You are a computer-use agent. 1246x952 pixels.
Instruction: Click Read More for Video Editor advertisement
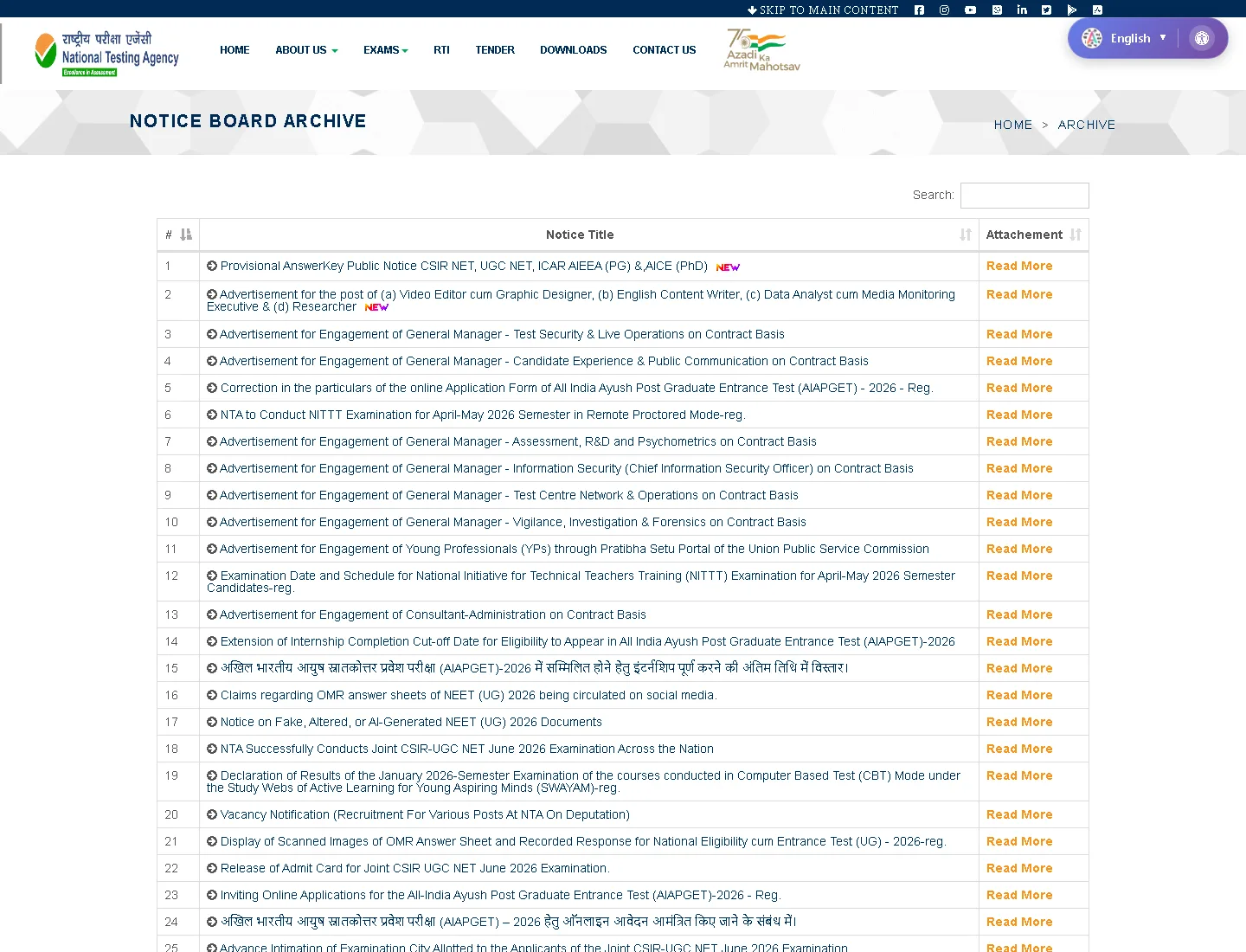(x=1019, y=295)
